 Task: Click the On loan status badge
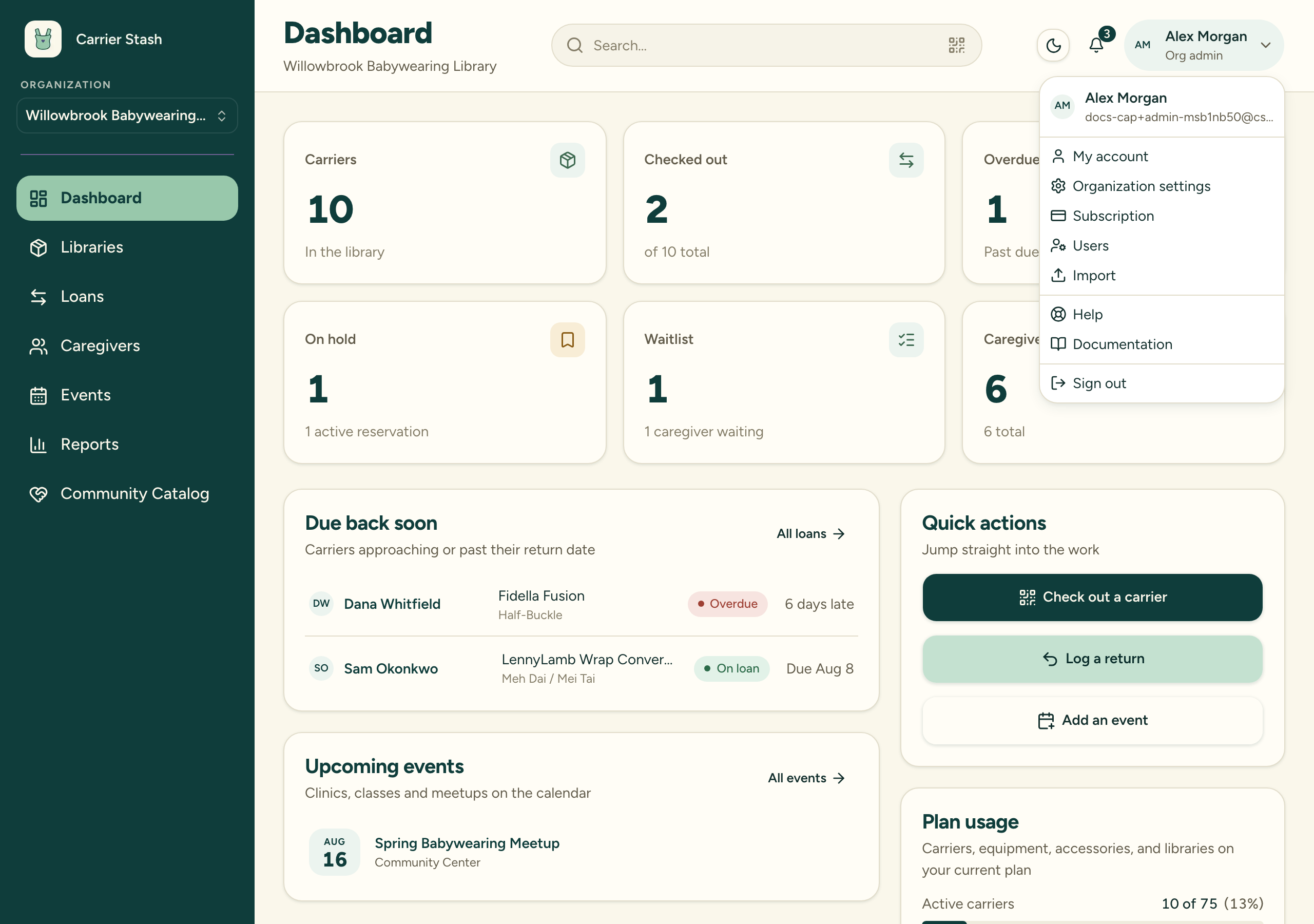point(731,669)
